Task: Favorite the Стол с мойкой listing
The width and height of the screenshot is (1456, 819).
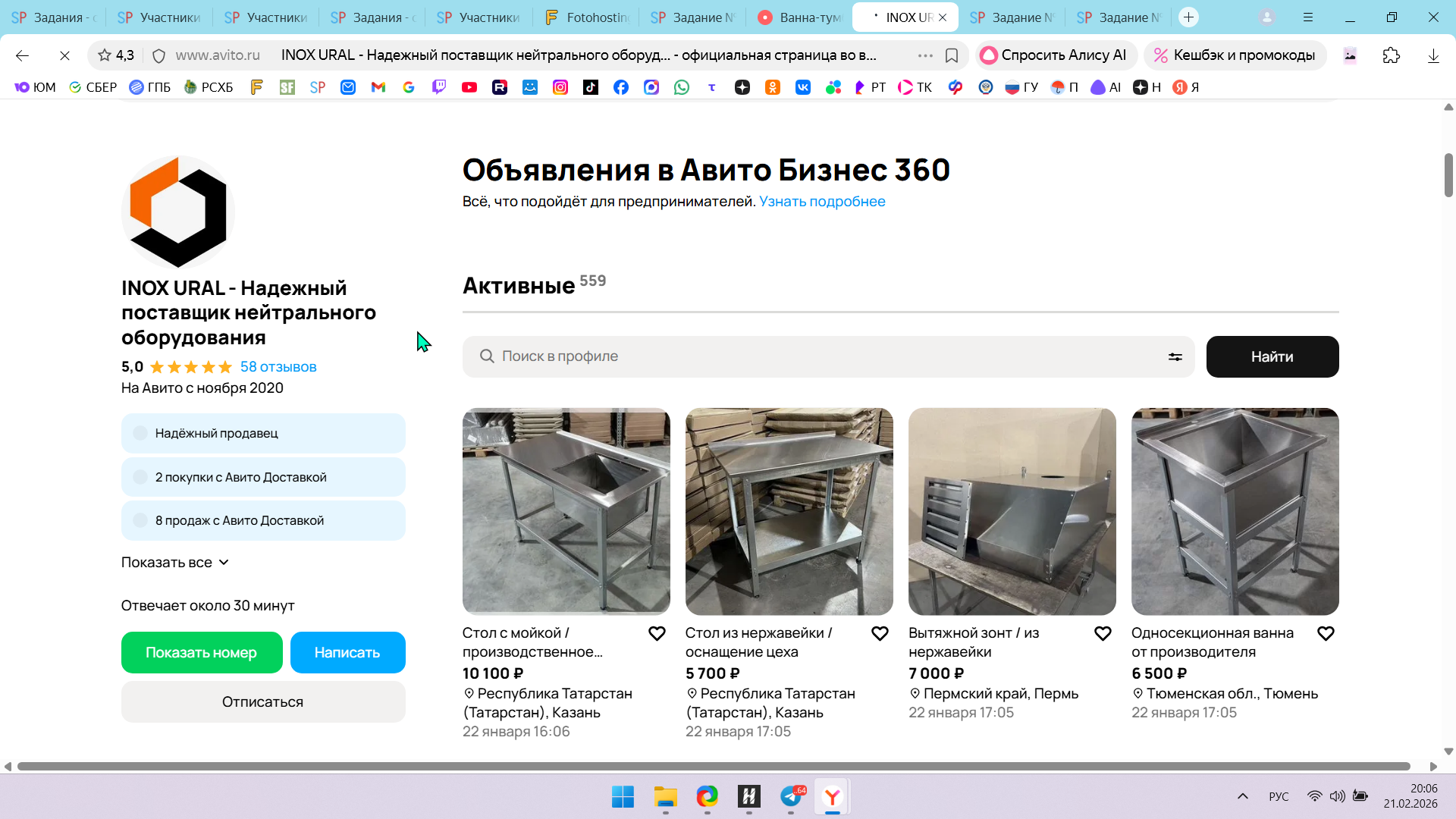Action: [x=657, y=633]
